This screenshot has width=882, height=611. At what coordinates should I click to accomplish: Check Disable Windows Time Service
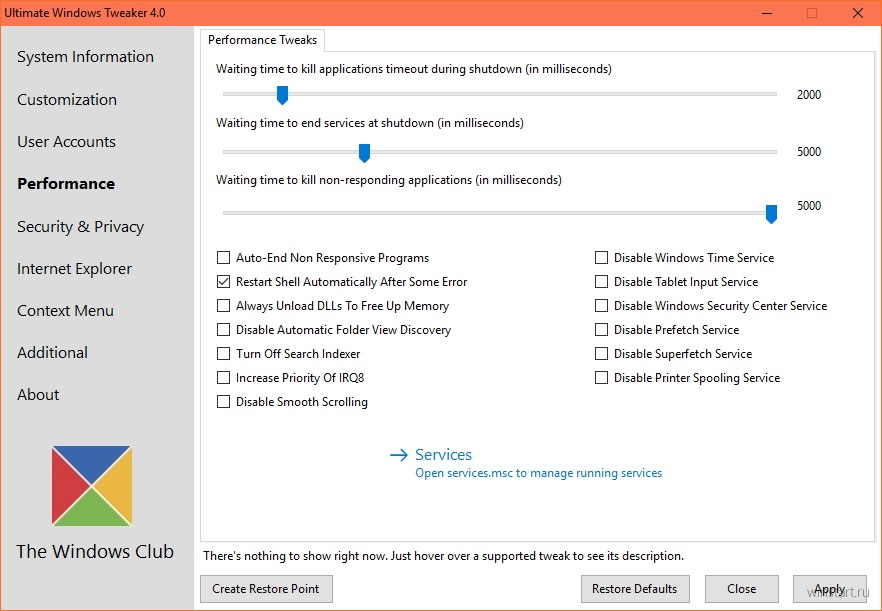coord(601,258)
